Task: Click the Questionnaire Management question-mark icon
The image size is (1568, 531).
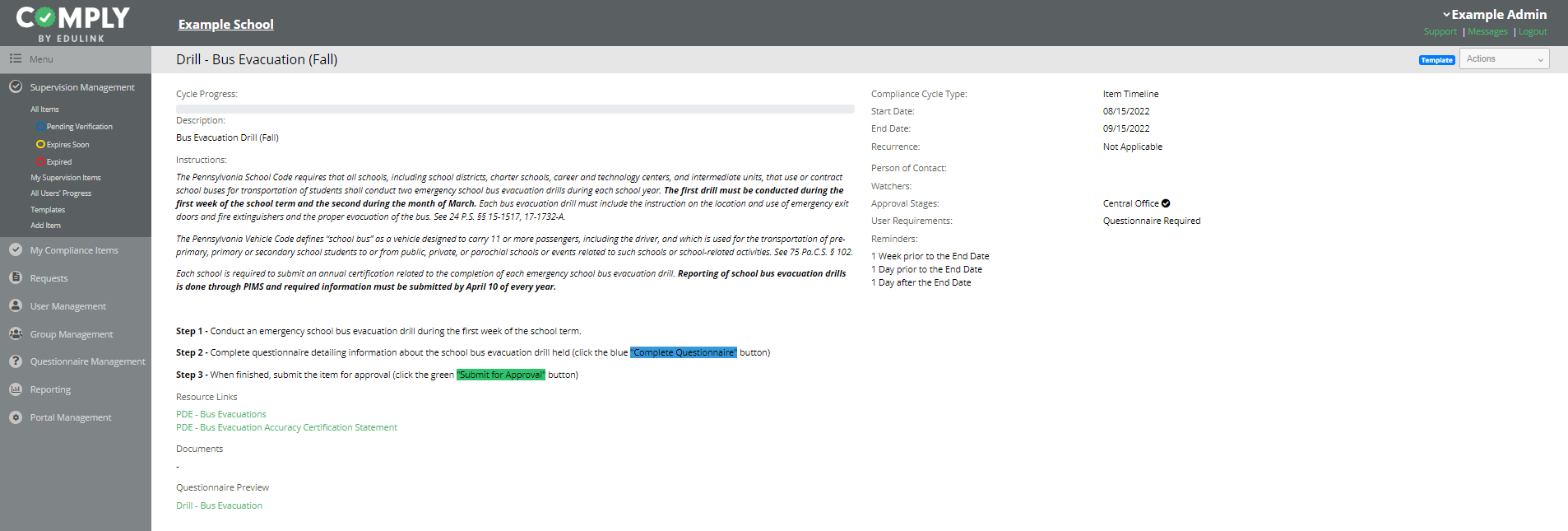Action: pos(16,361)
